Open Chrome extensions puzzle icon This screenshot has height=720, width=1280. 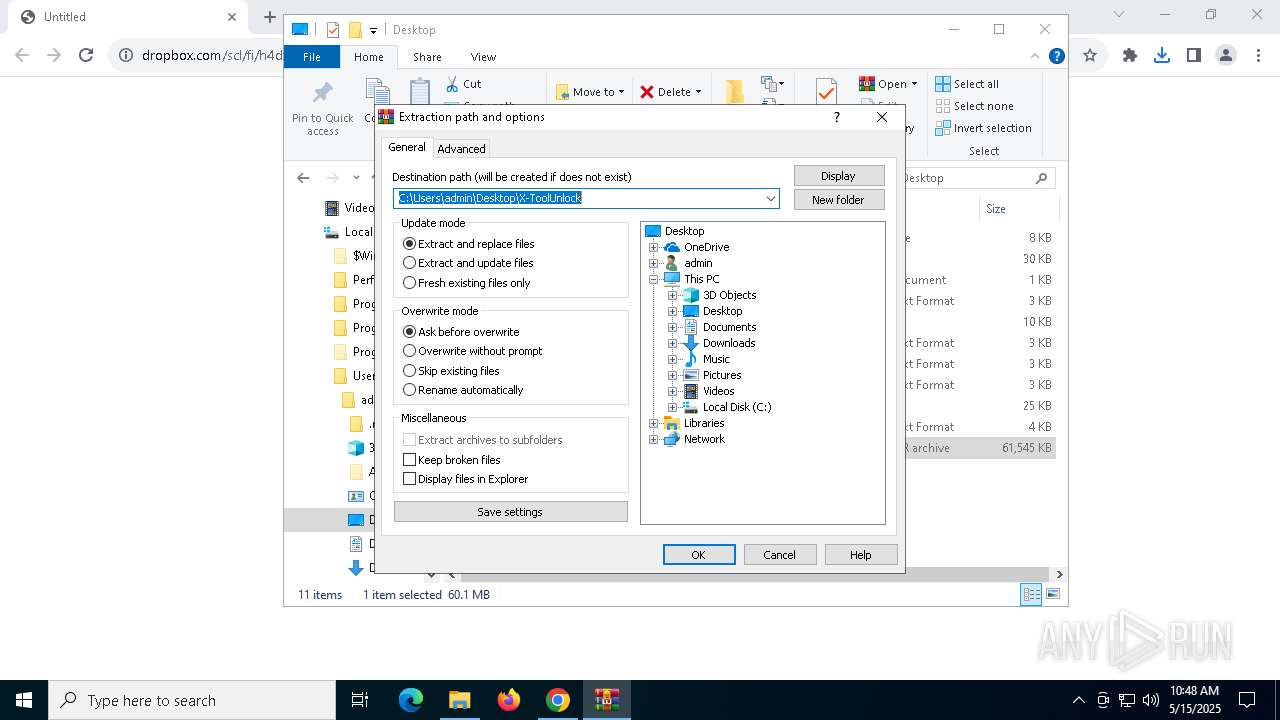(x=1130, y=56)
